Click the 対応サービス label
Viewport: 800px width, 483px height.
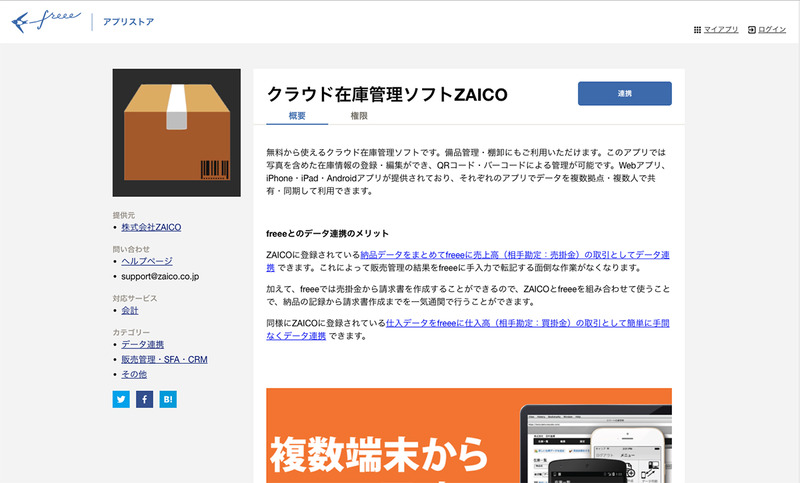135,298
